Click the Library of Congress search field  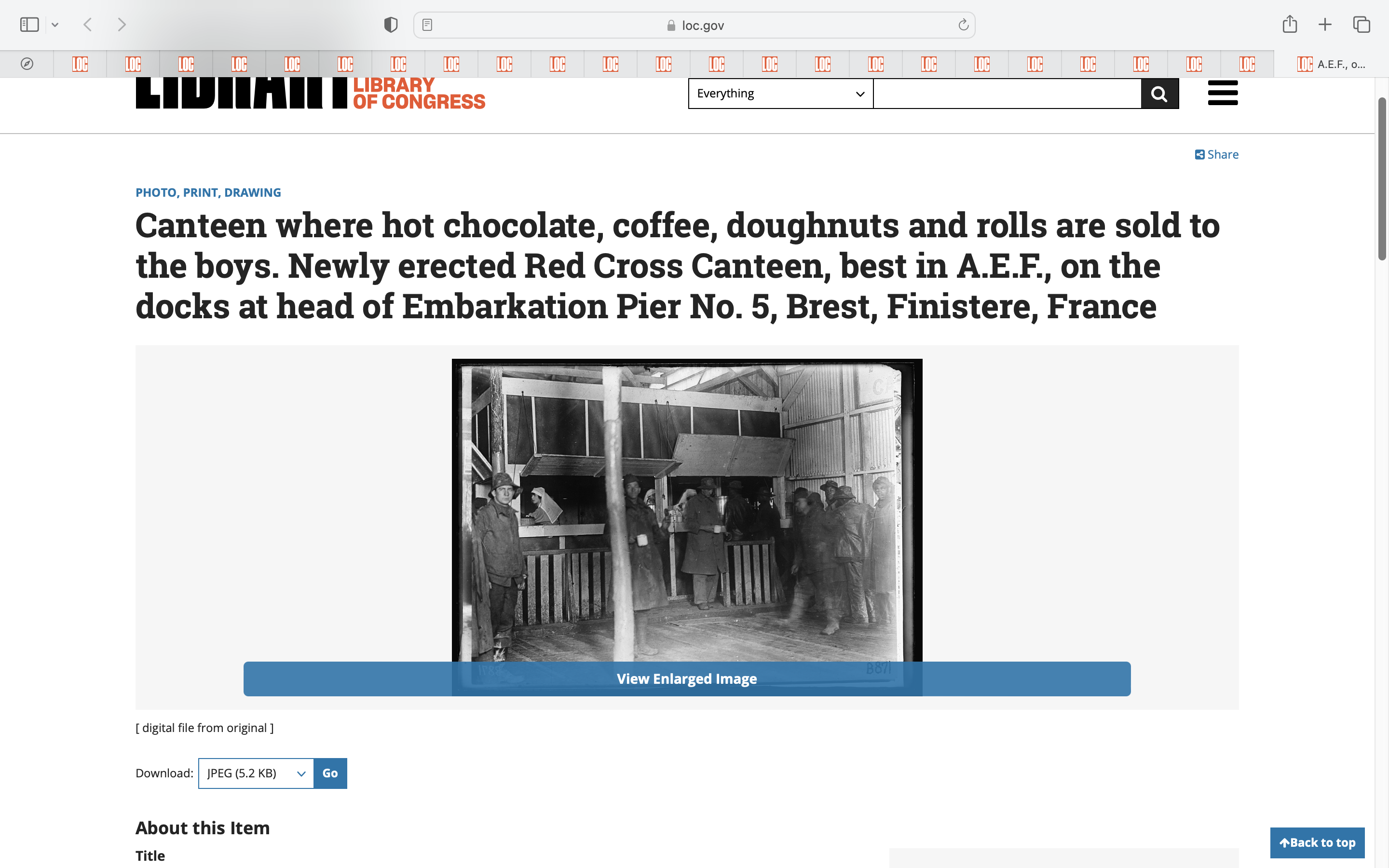[1007, 94]
